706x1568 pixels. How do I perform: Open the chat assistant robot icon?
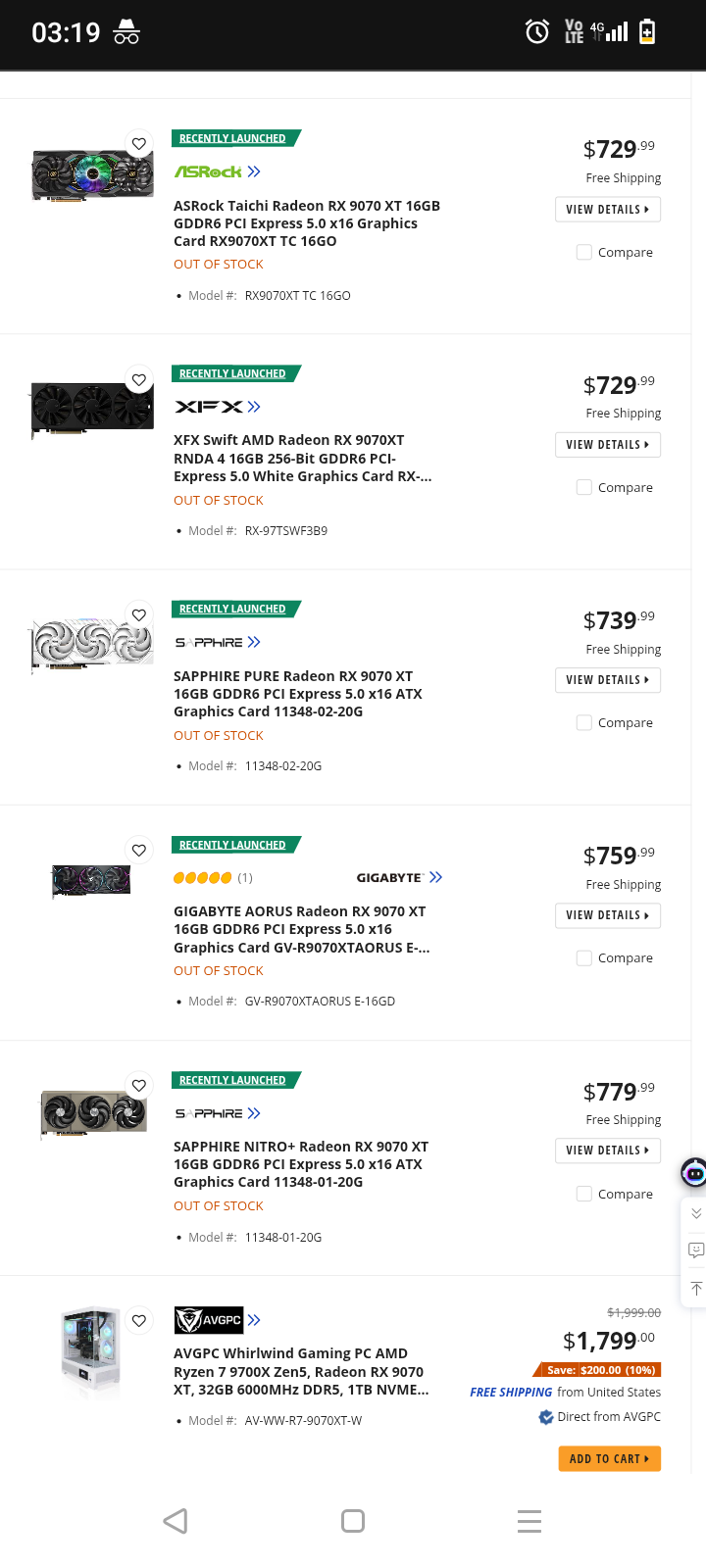(694, 1172)
